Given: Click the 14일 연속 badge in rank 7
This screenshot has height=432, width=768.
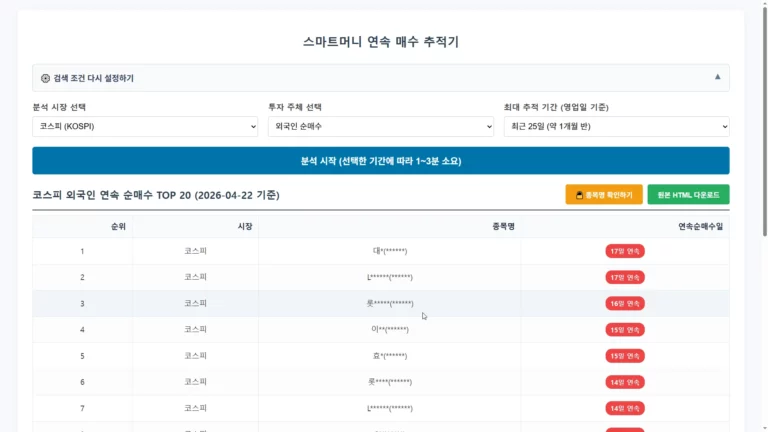Looking at the screenshot, I should tap(625, 408).
